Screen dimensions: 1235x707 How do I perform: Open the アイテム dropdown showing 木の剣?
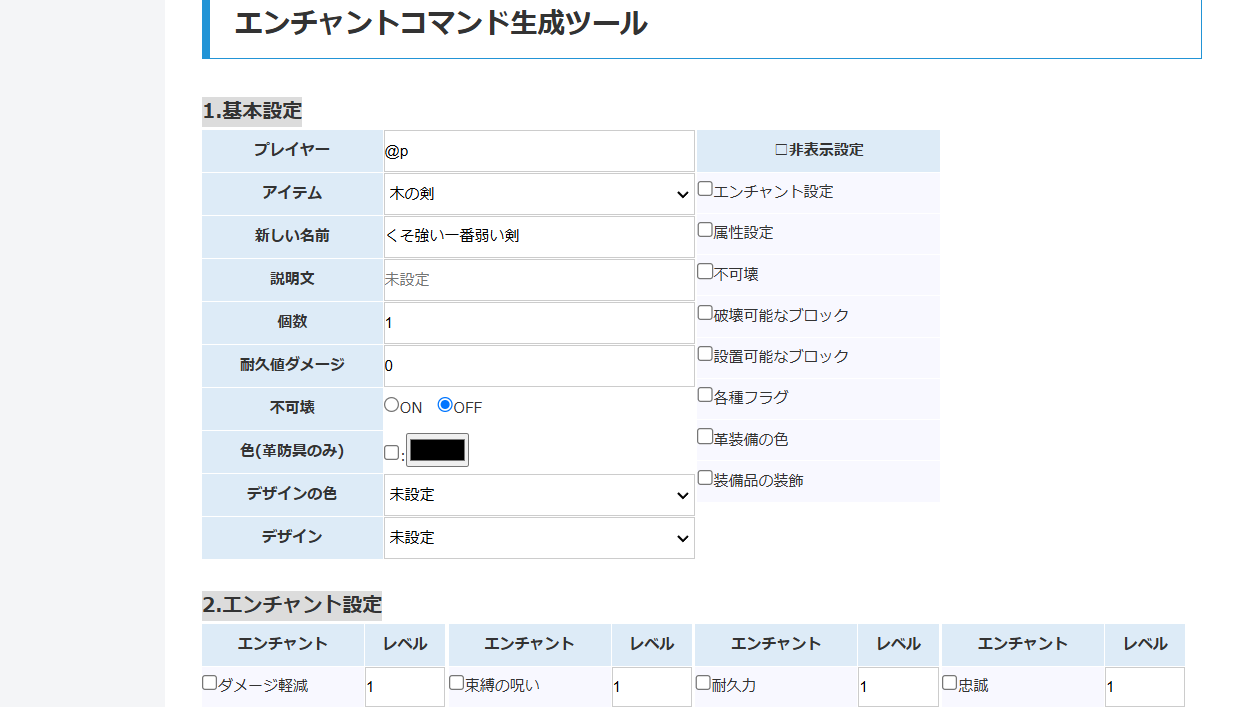tap(539, 194)
